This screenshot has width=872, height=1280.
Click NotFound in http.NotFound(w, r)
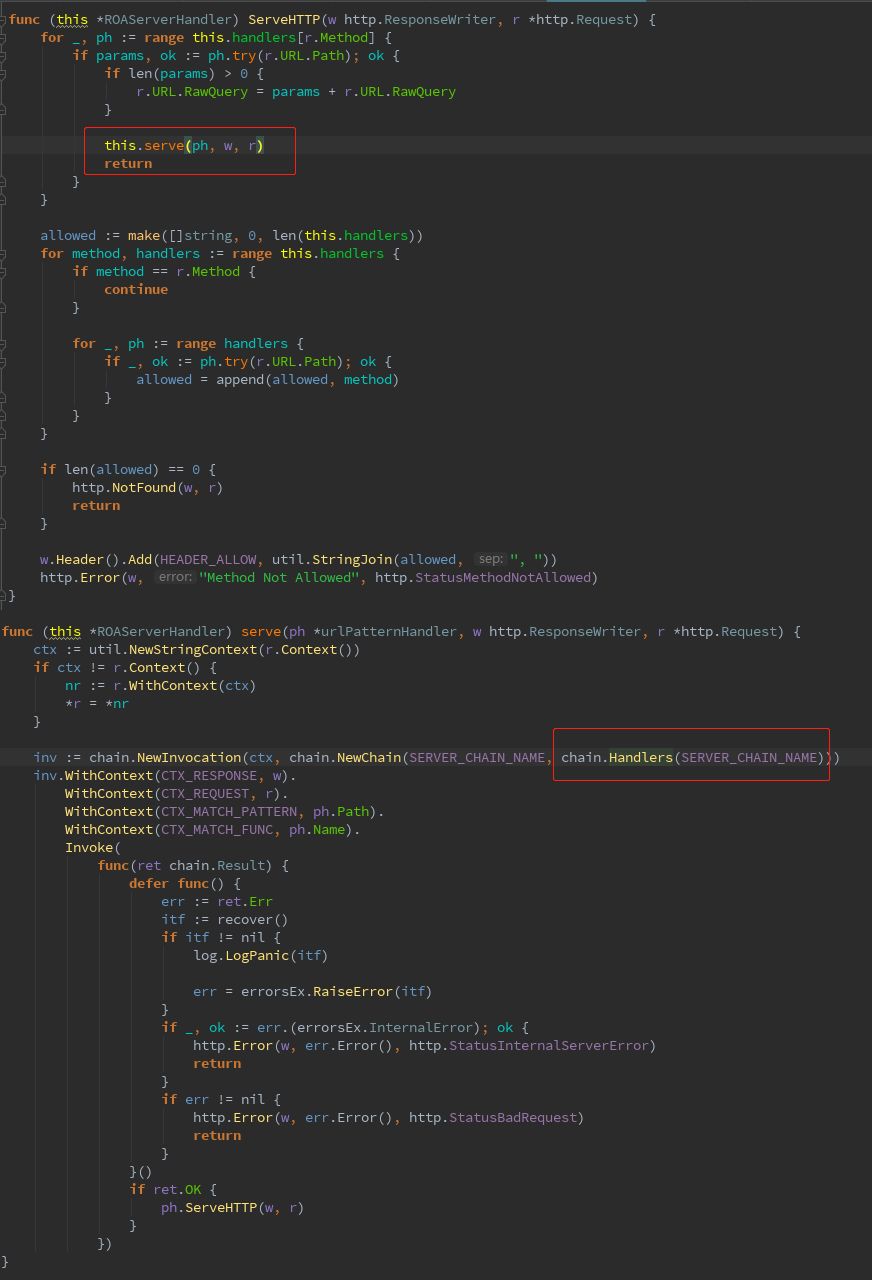144,487
